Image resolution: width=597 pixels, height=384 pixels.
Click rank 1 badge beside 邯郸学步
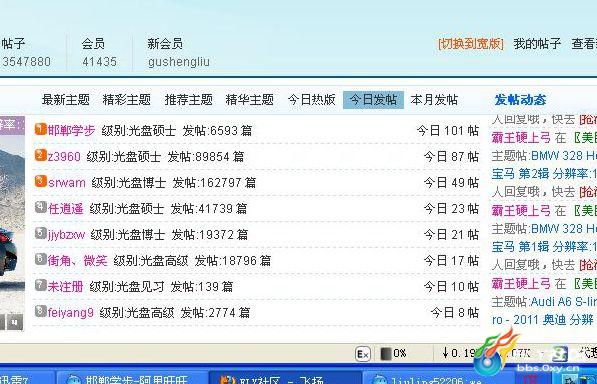pos(41,129)
